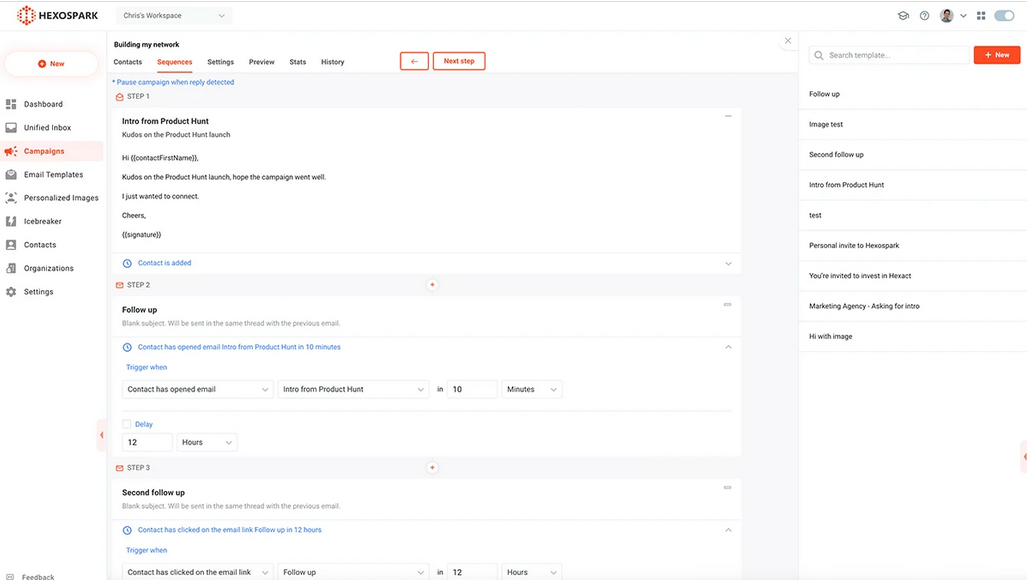Click Pause campaign when reply detected link
1027x580 pixels.
pos(174,82)
